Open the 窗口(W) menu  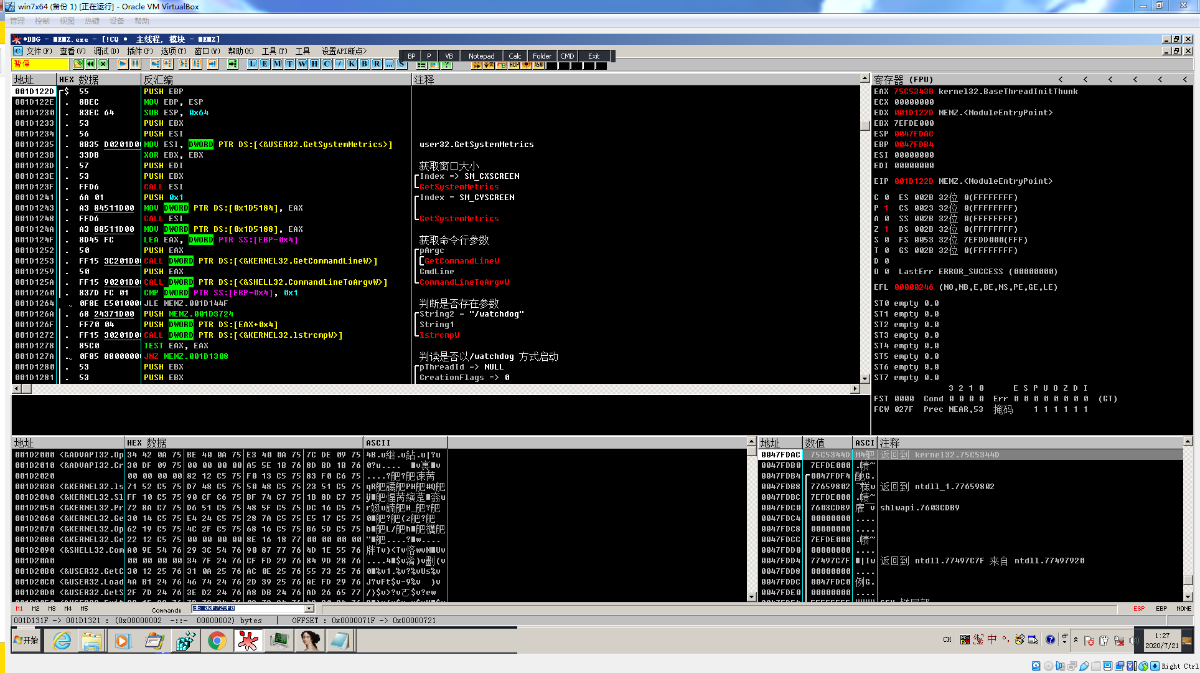pos(208,51)
